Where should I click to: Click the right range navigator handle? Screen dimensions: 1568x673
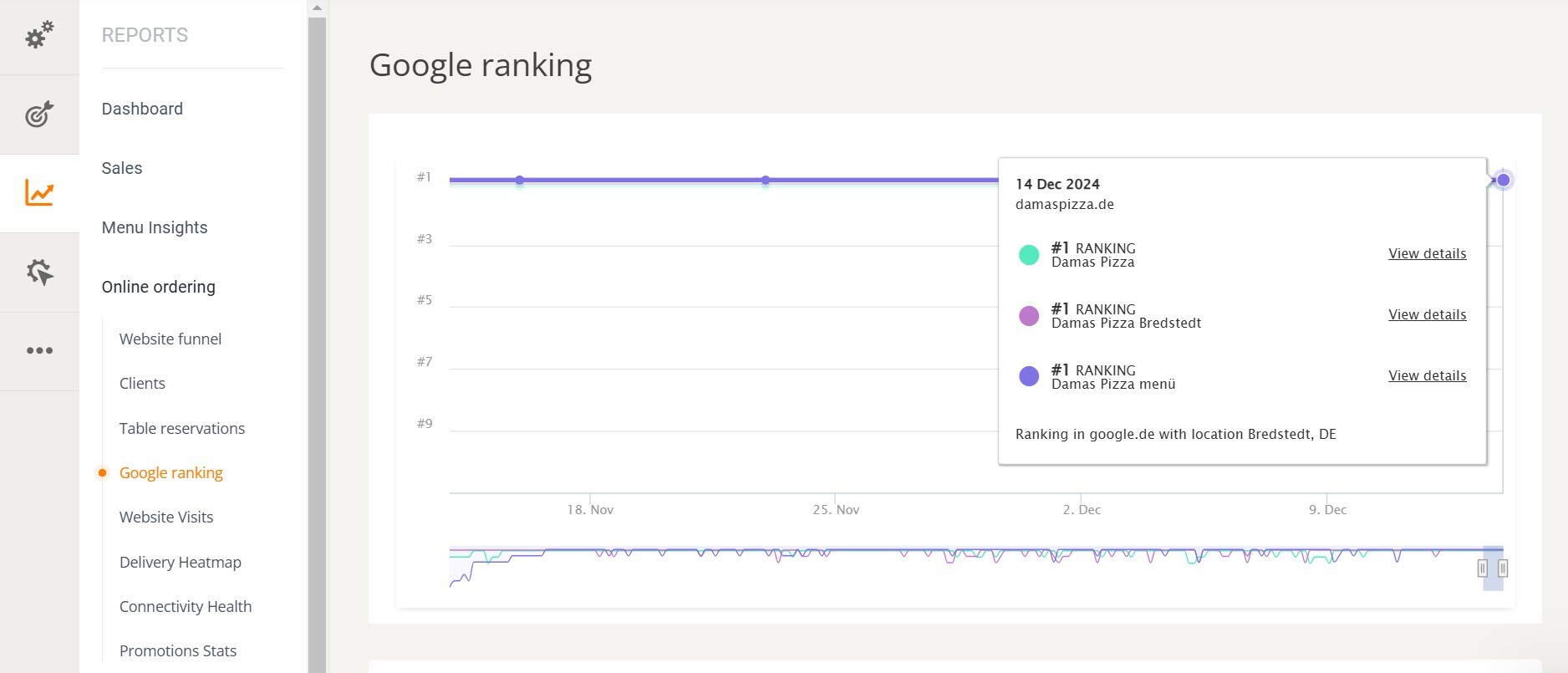(x=1503, y=568)
